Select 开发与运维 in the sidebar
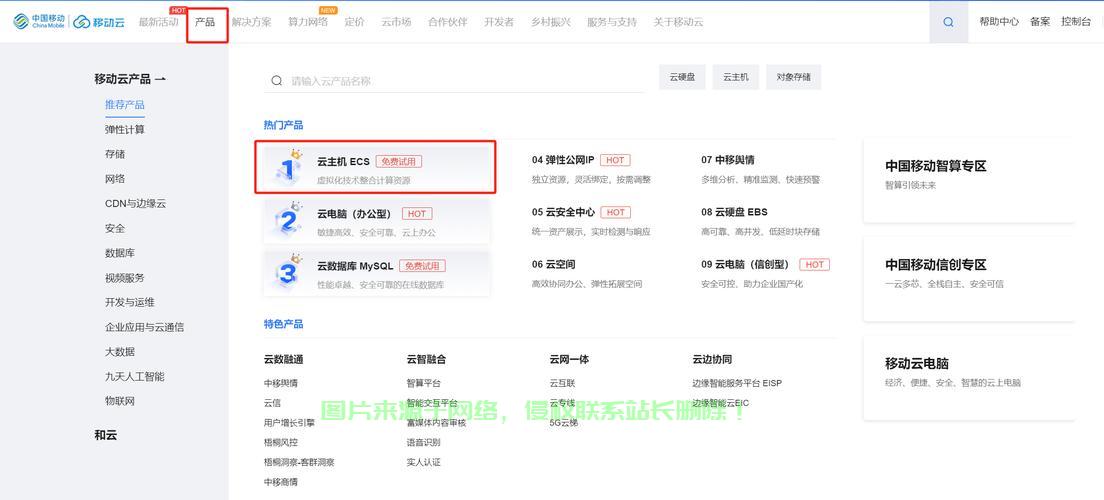Viewport: 1104px width, 500px height. 130,303
